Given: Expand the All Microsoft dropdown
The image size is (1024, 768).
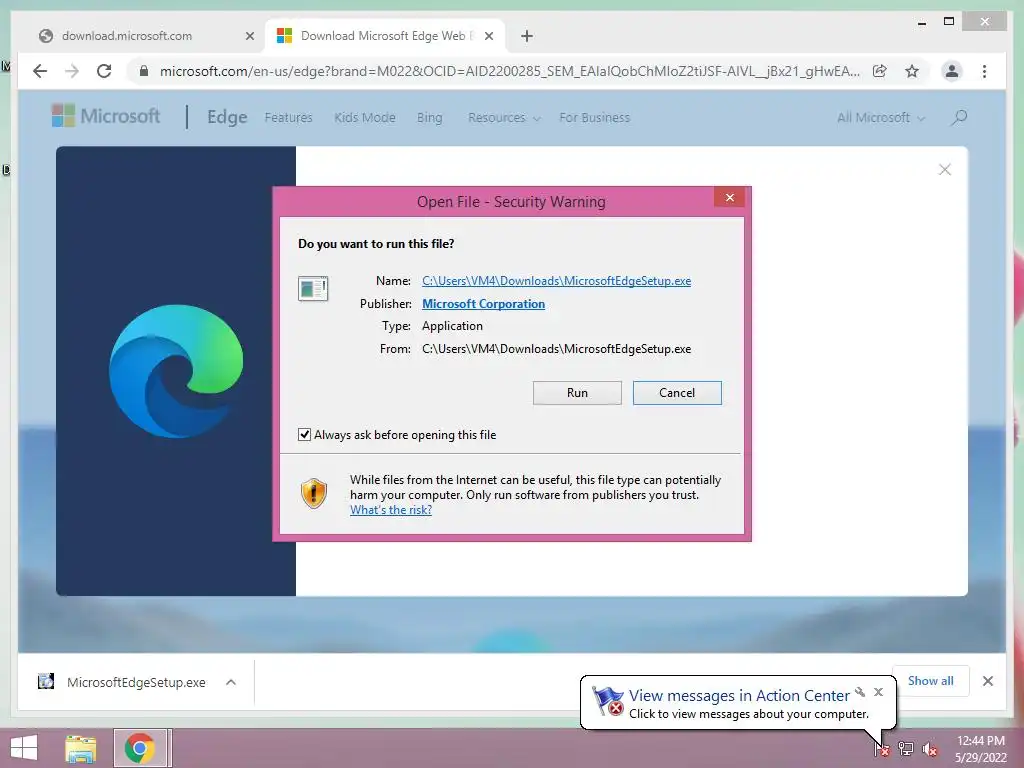Looking at the screenshot, I should tap(881, 118).
